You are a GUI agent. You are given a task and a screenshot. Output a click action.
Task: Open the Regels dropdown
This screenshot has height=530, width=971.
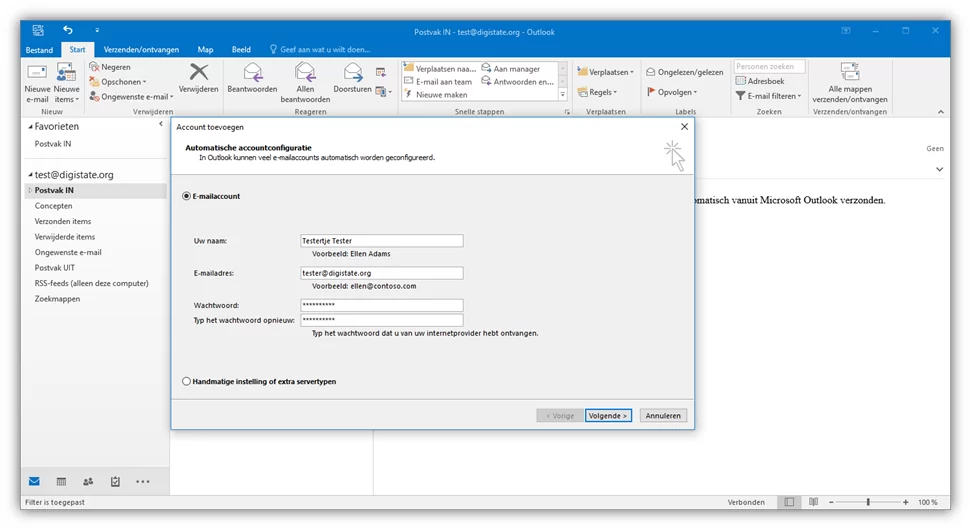pyautogui.click(x=598, y=92)
